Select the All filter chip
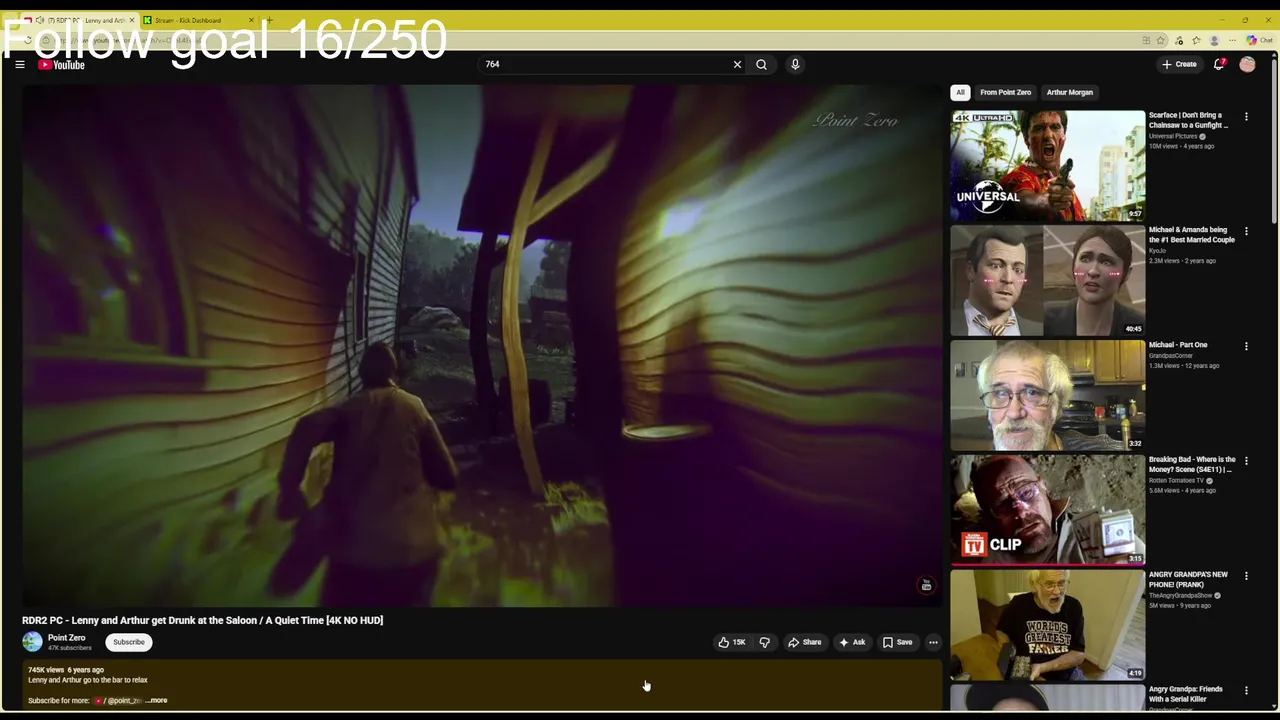The width and height of the screenshot is (1280, 720). tap(960, 92)
